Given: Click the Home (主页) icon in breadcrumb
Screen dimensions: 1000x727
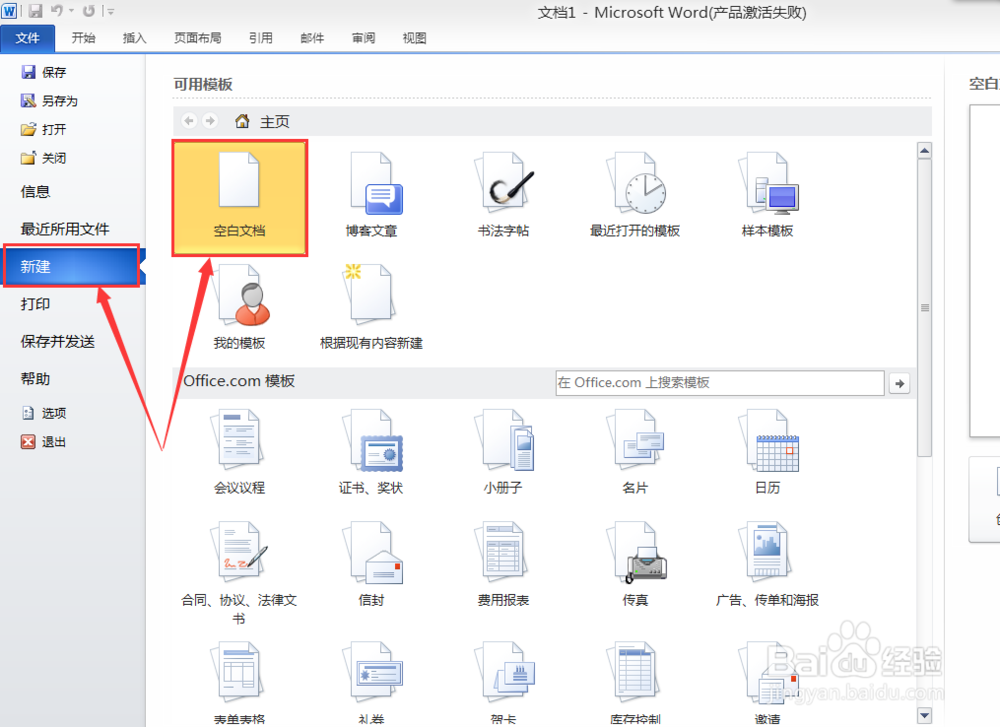Looking at the screenshot, I should click(242, 121).
